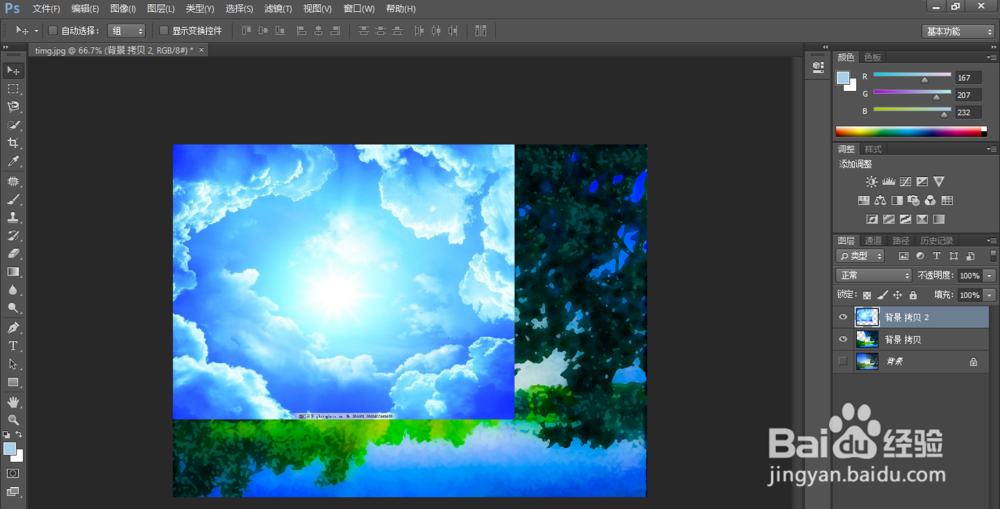Screen dimensions: 1000x509
Task: Toggle lock position
Action: click(x=897, y=295)
